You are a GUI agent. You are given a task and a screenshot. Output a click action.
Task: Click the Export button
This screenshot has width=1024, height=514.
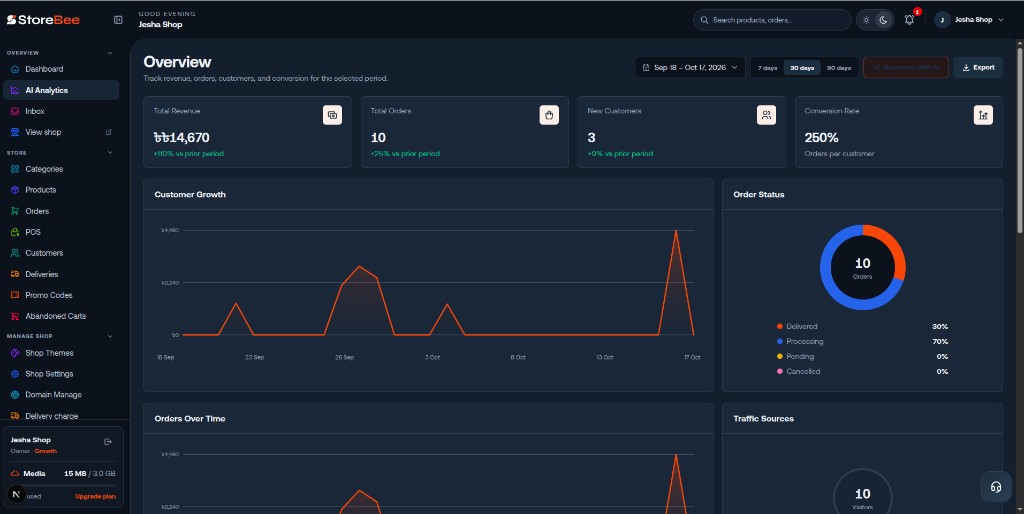978,67
